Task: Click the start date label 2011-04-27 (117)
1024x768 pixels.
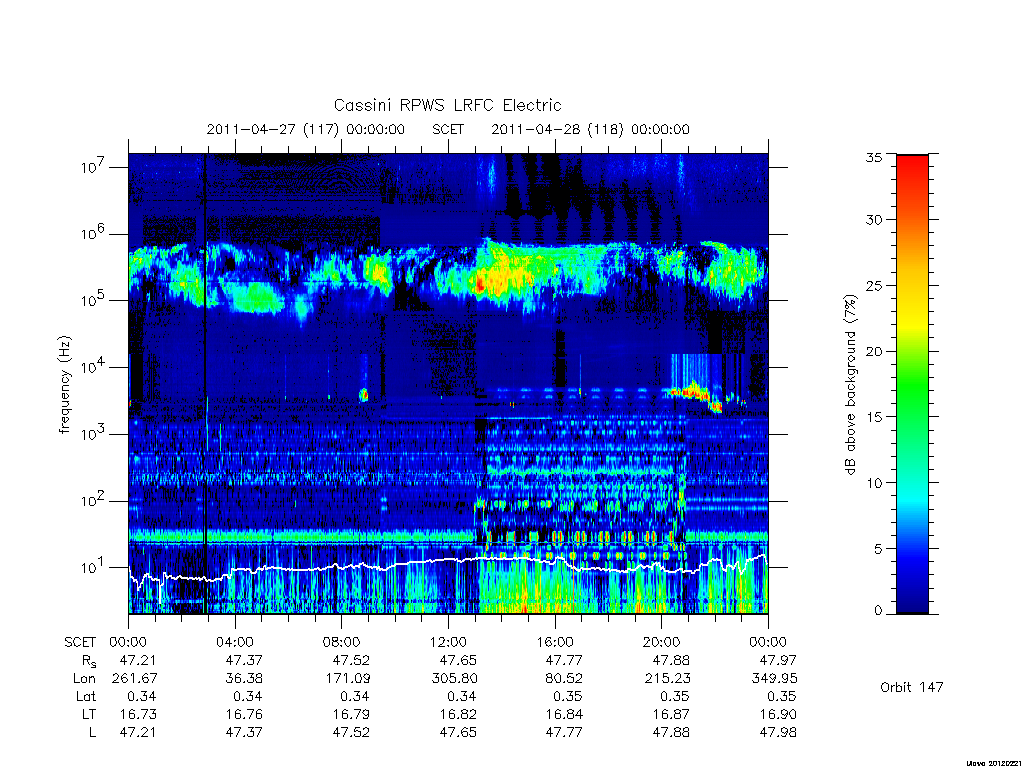Action: click(273, 129)
